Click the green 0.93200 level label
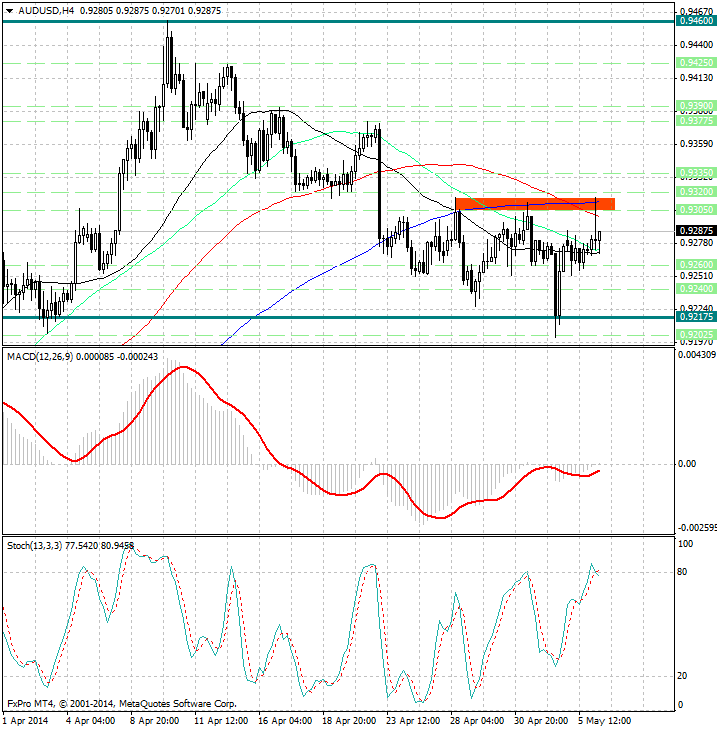Image resolution: width=717 pixels, height=729 pixels. (696, 192)
